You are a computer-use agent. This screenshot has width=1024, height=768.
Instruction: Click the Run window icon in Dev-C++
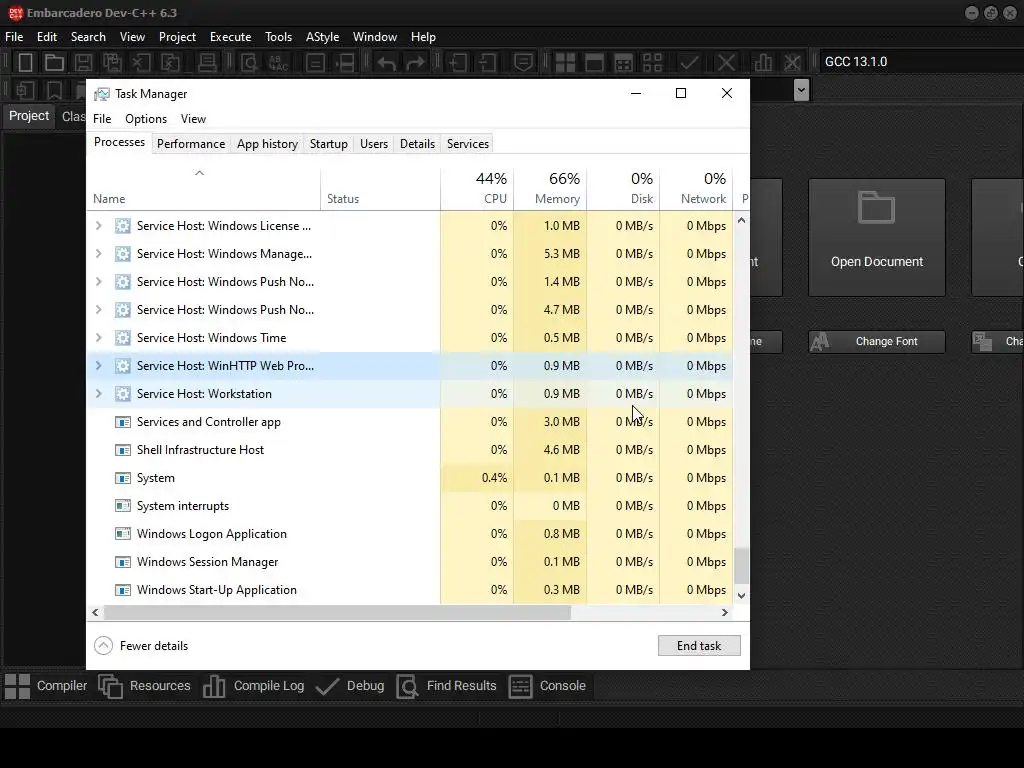pyautogui.click(x=594, y=63)
